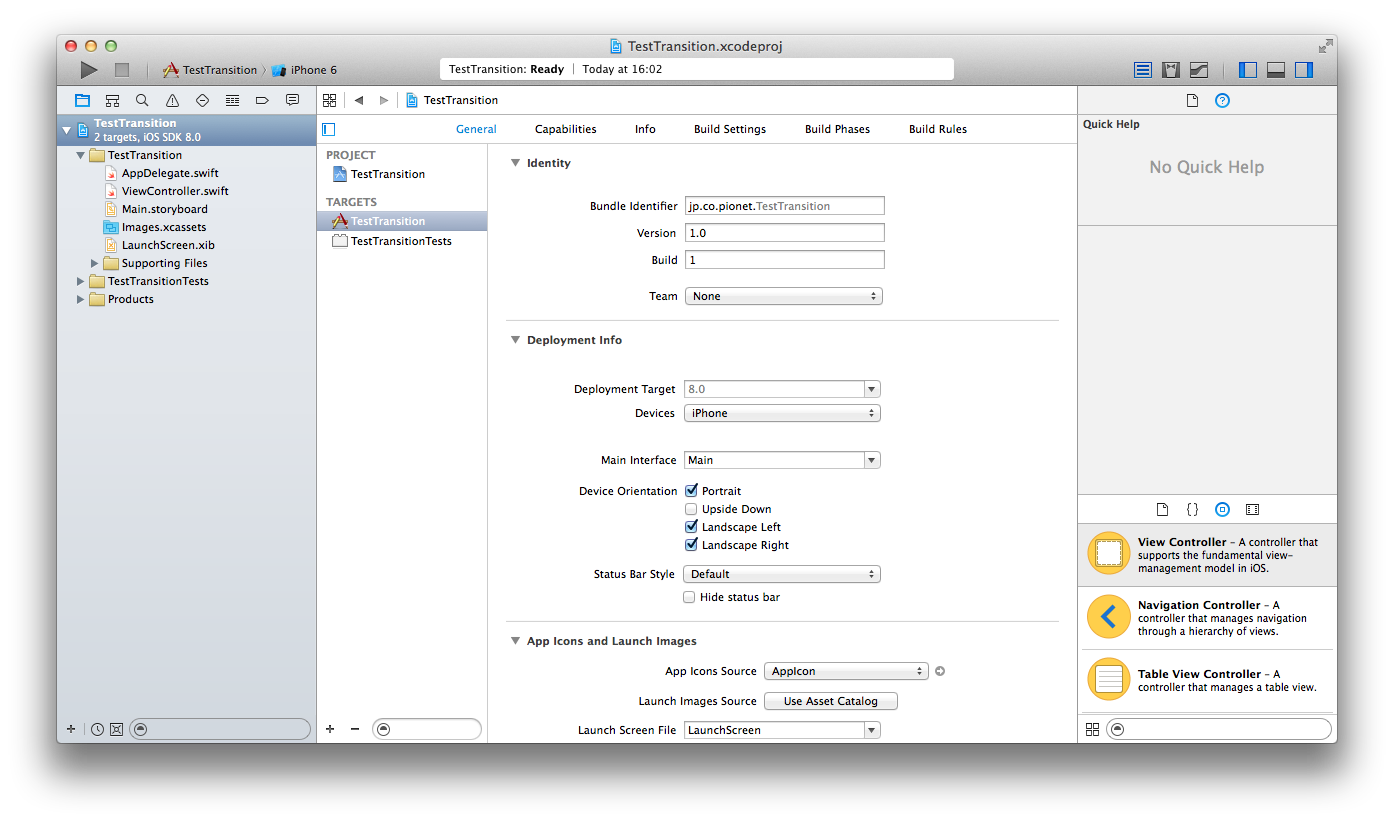
Task: Toggle library grid view icon
Action: click(1092, 729)
